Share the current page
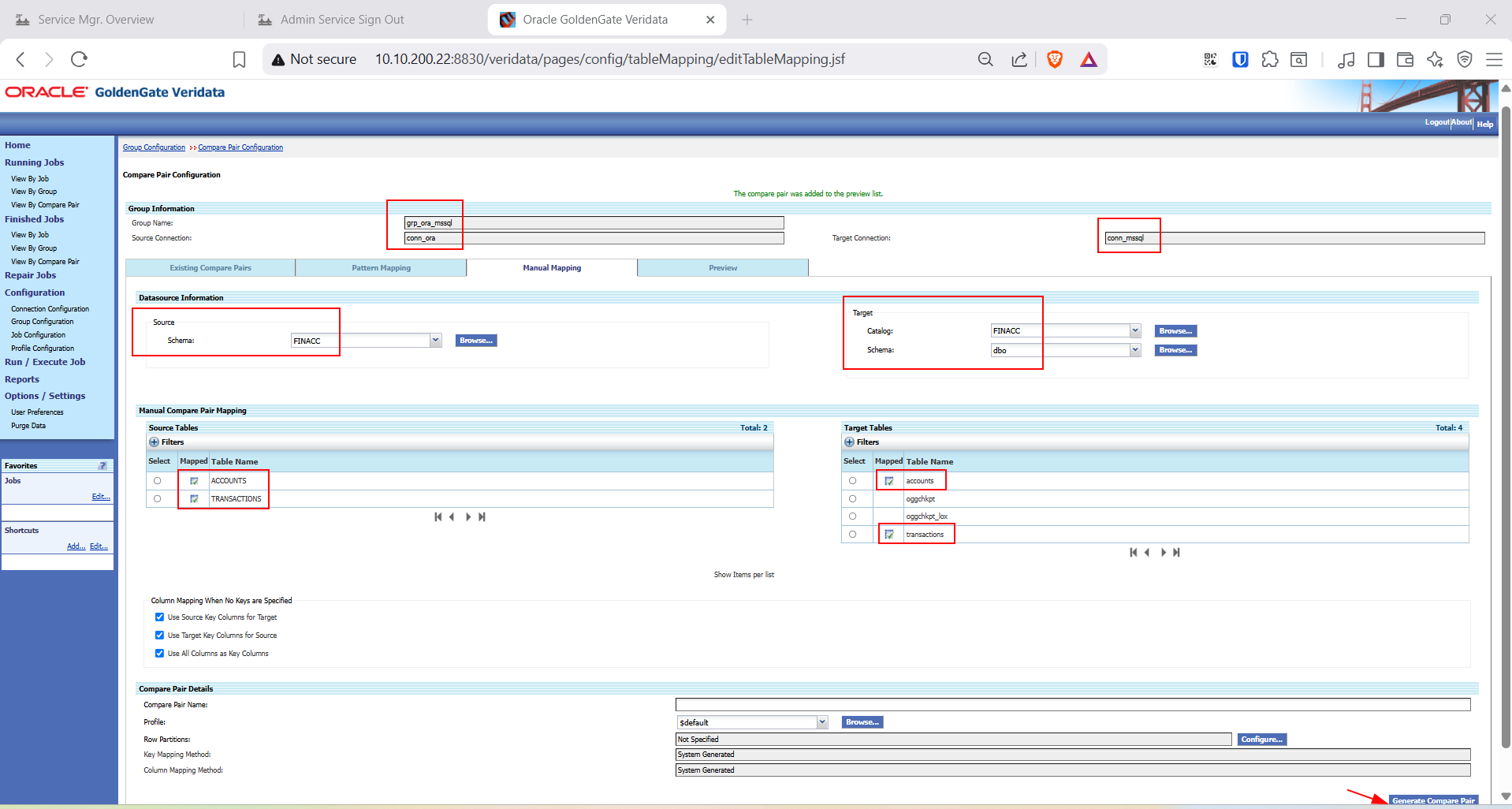 point(1019,59)
